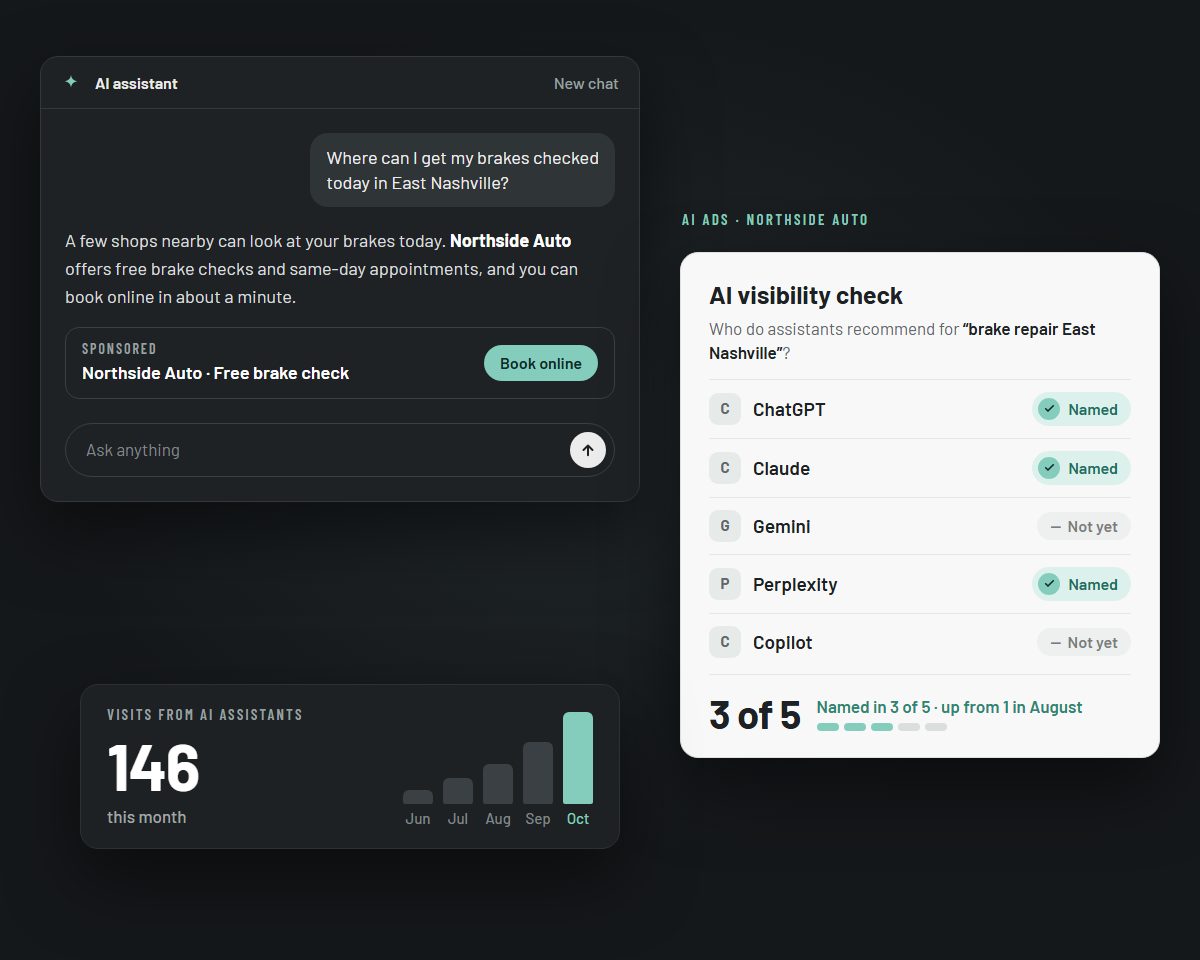Image resolution: width=1200 pixels, height=960 pixels.
Task: Click the Not yet badge for Copilot
Action: coord(1084,642)
